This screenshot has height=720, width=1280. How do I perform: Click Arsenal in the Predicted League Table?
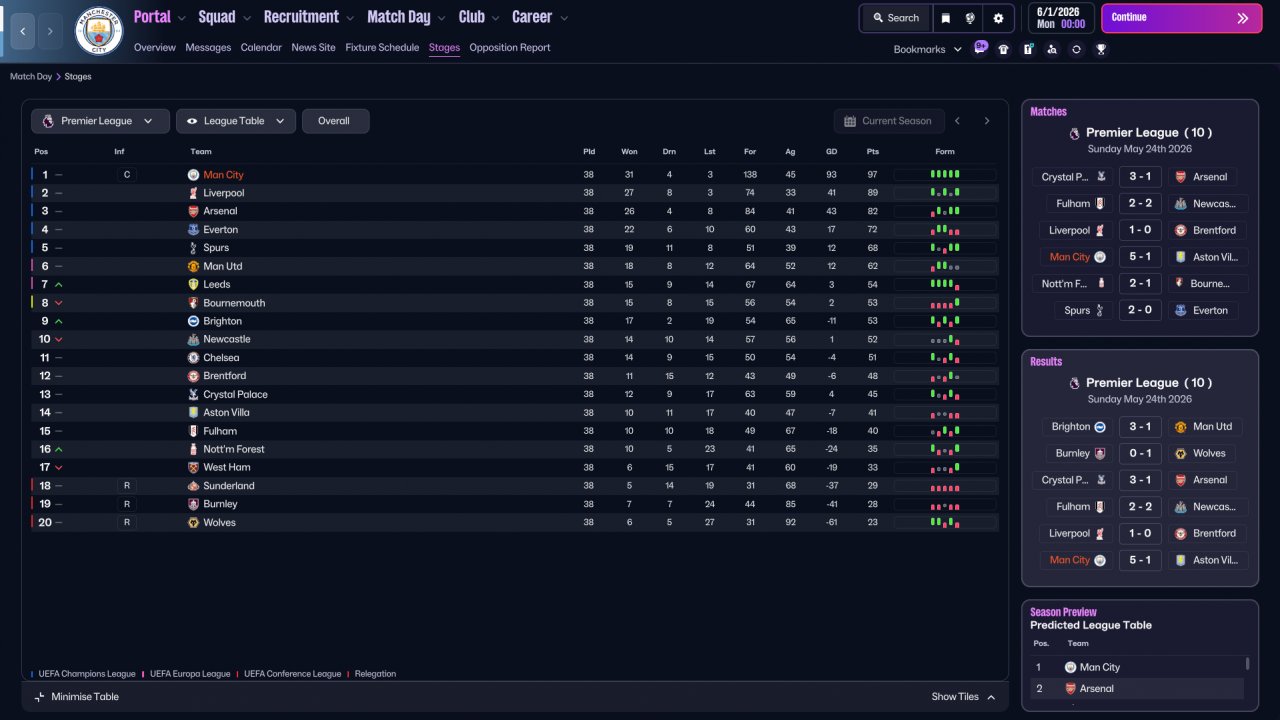point(1097,689)
